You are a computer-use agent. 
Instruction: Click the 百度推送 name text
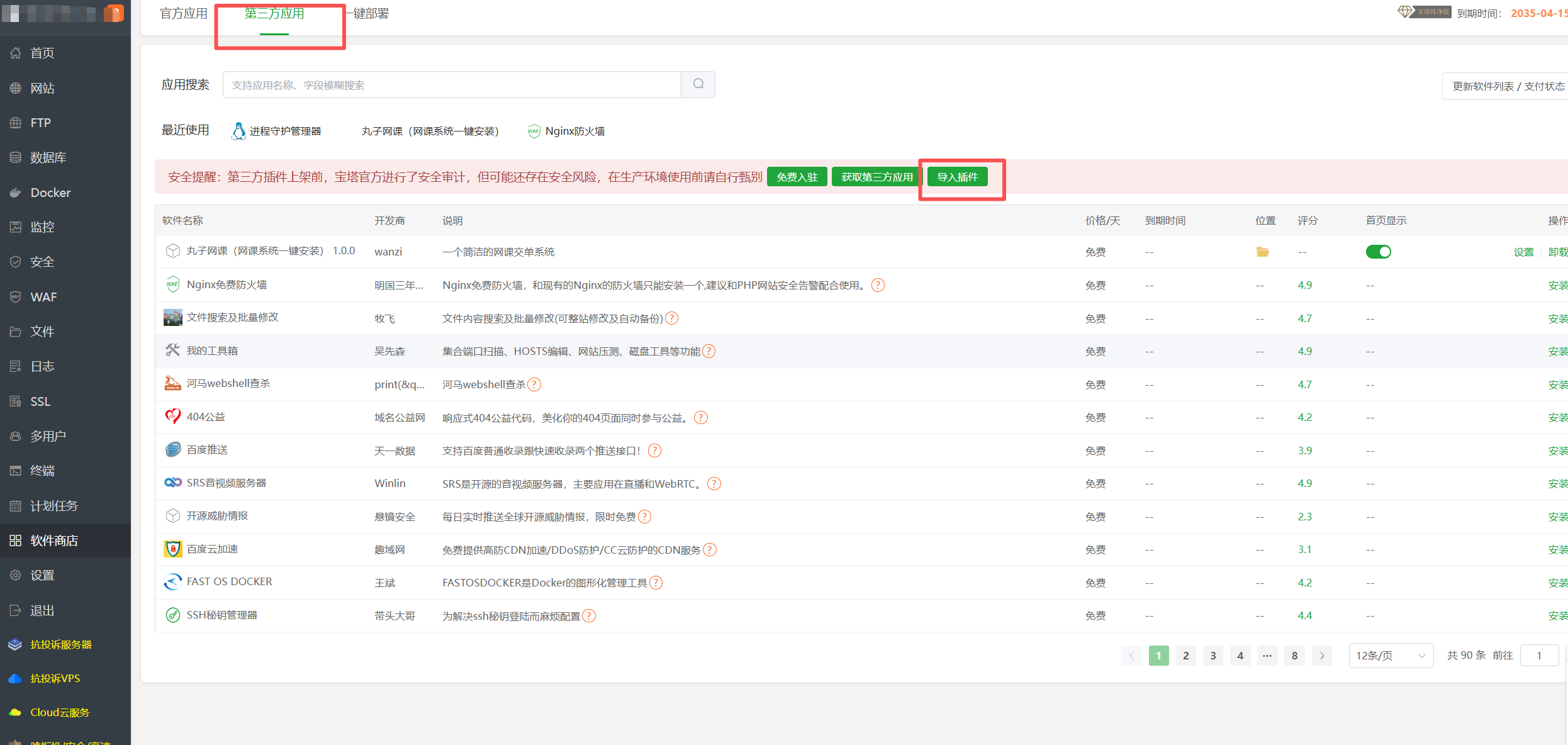(207, 449)
